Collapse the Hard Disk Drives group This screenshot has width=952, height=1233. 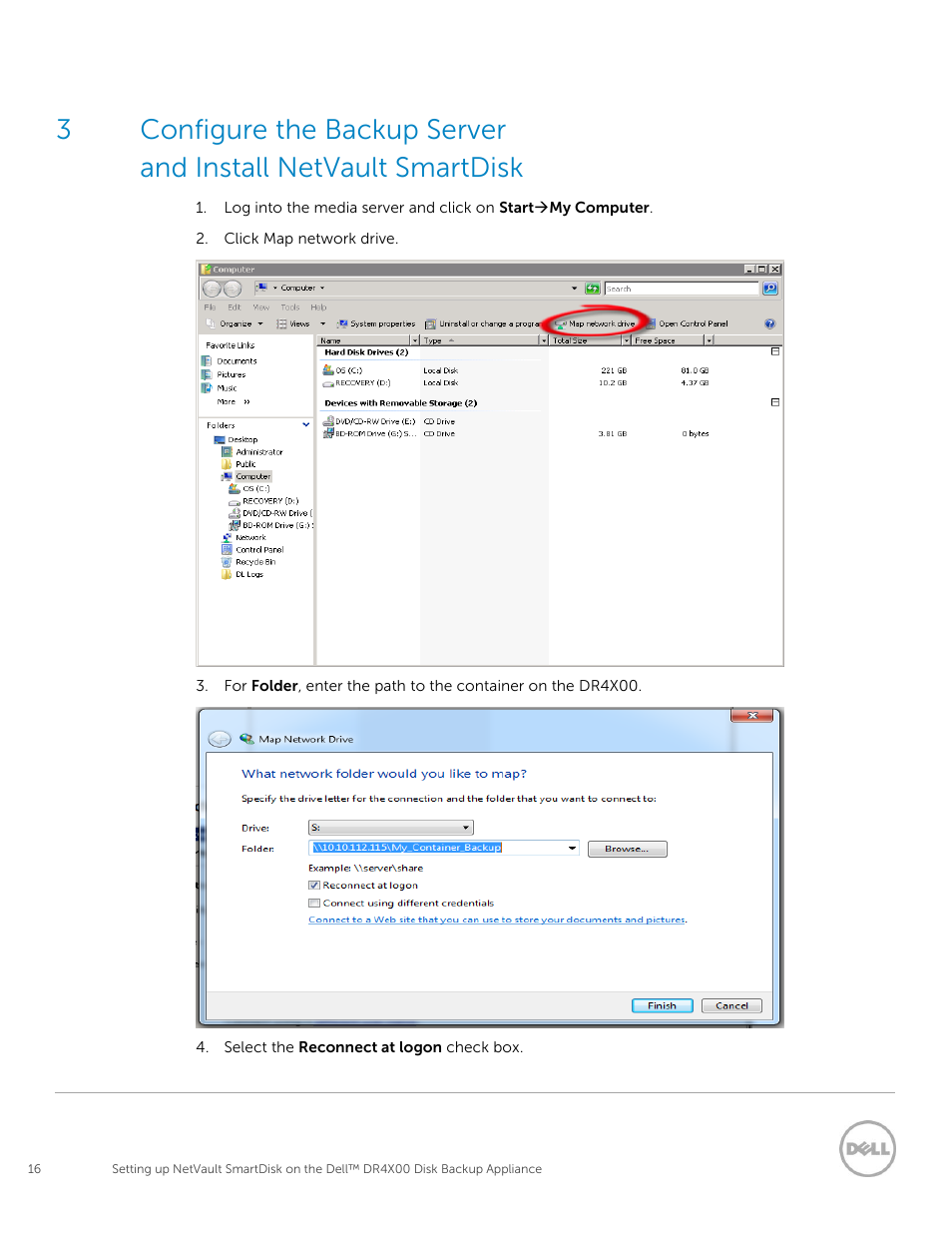[x=775, y=351]
